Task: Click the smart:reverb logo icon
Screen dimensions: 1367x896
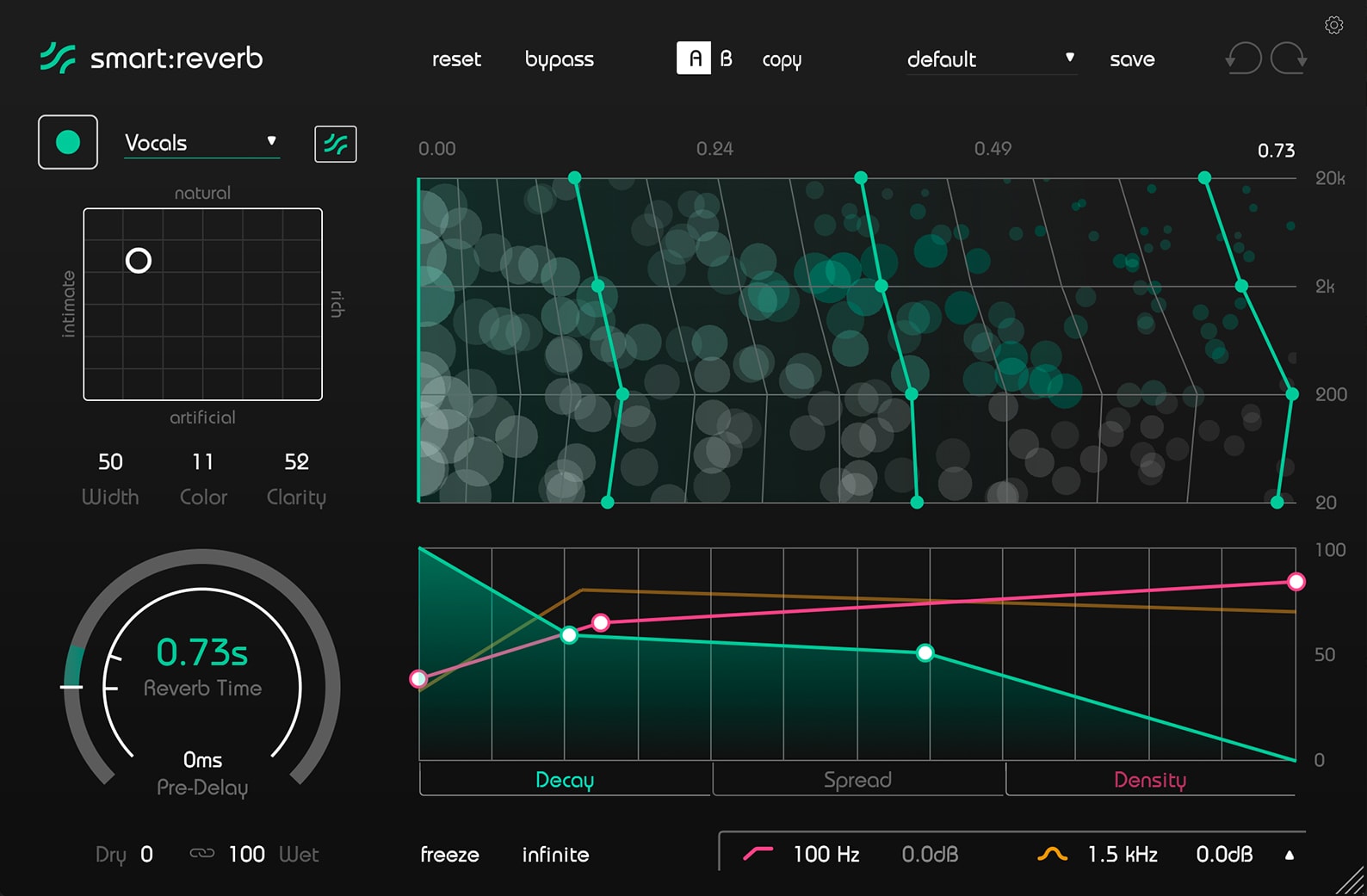Action: pos(58,58)
